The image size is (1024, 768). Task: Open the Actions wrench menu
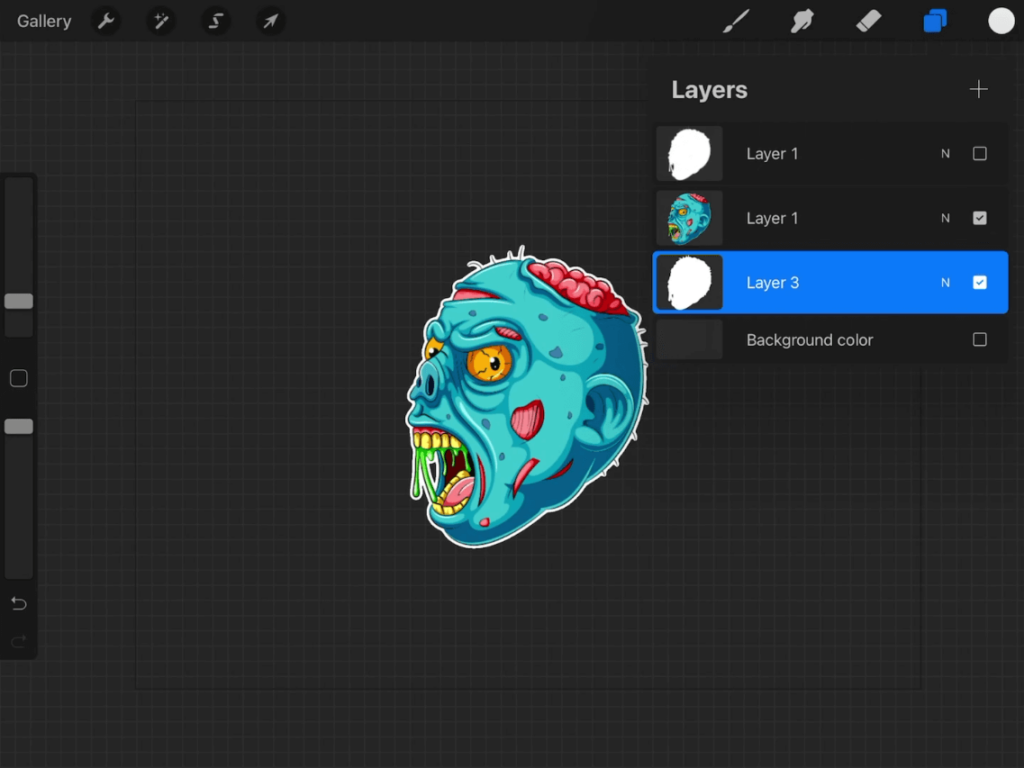point(106,20)
